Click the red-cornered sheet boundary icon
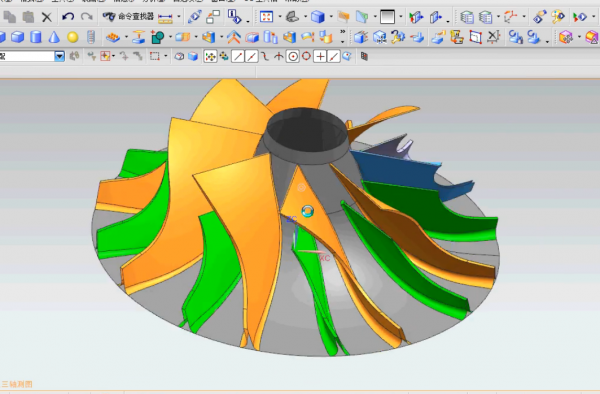This screenshot has height=394, width=600. (475, 37)
